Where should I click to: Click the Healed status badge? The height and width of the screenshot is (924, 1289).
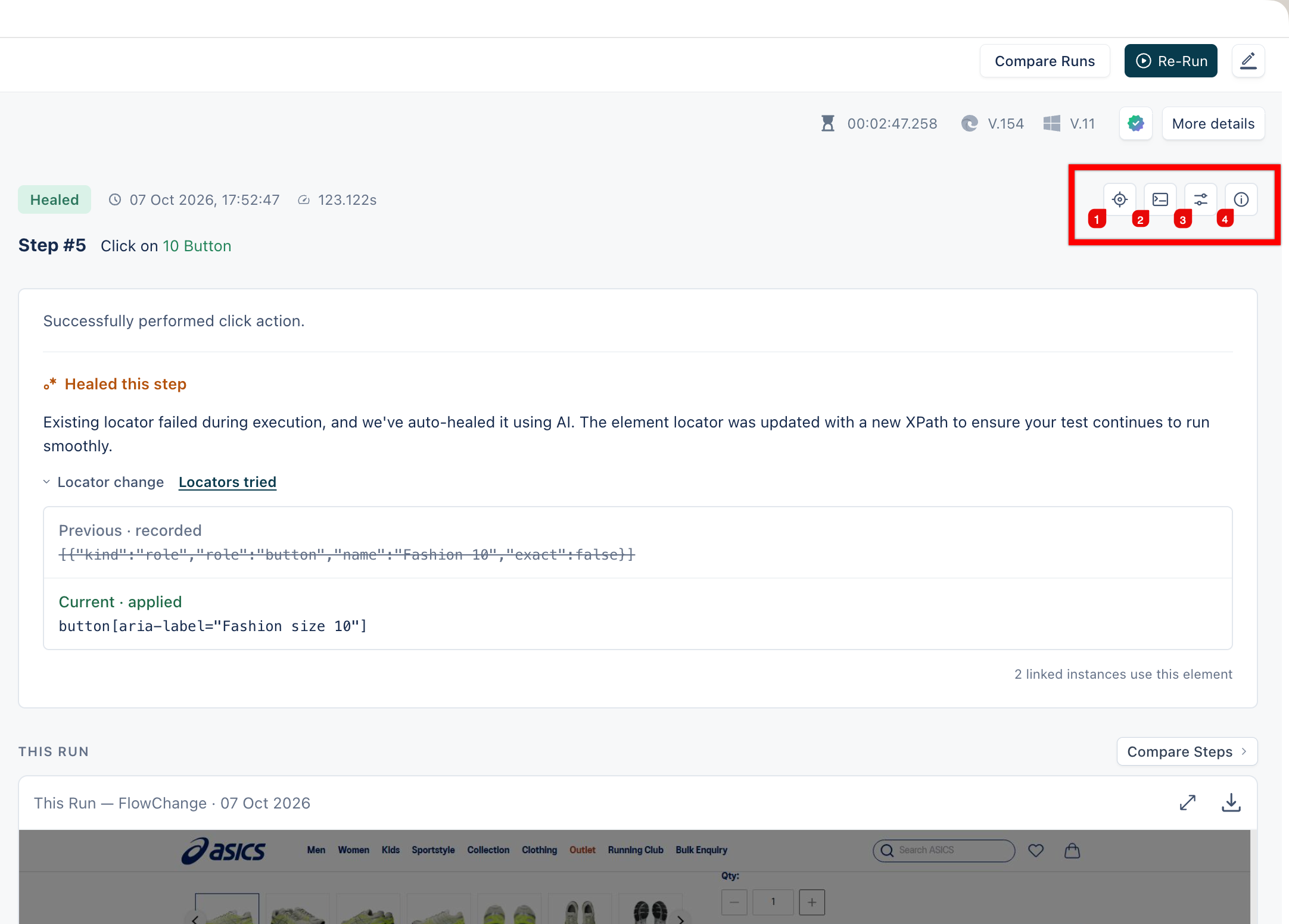tap(54, 199)
